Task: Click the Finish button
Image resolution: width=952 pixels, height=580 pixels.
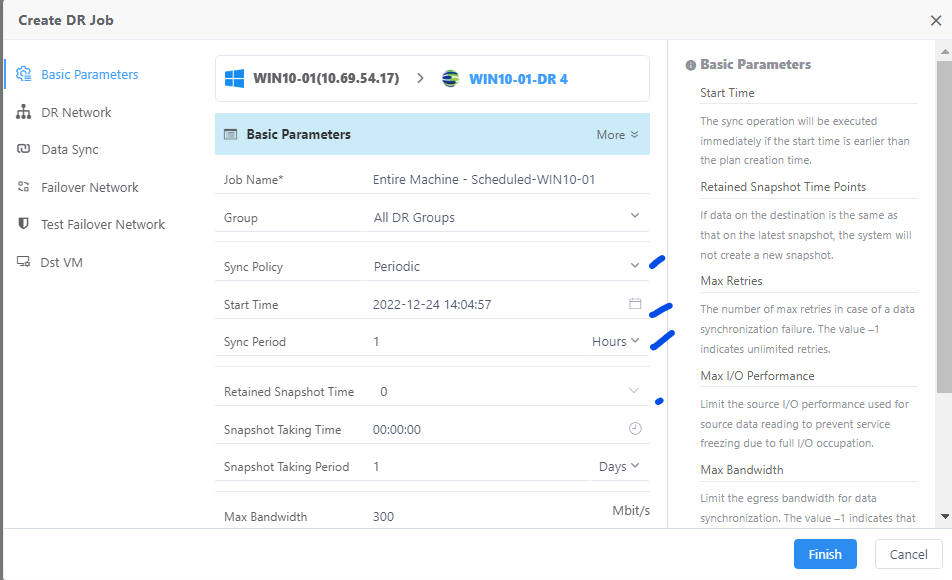Action: (x=825, y=554)
